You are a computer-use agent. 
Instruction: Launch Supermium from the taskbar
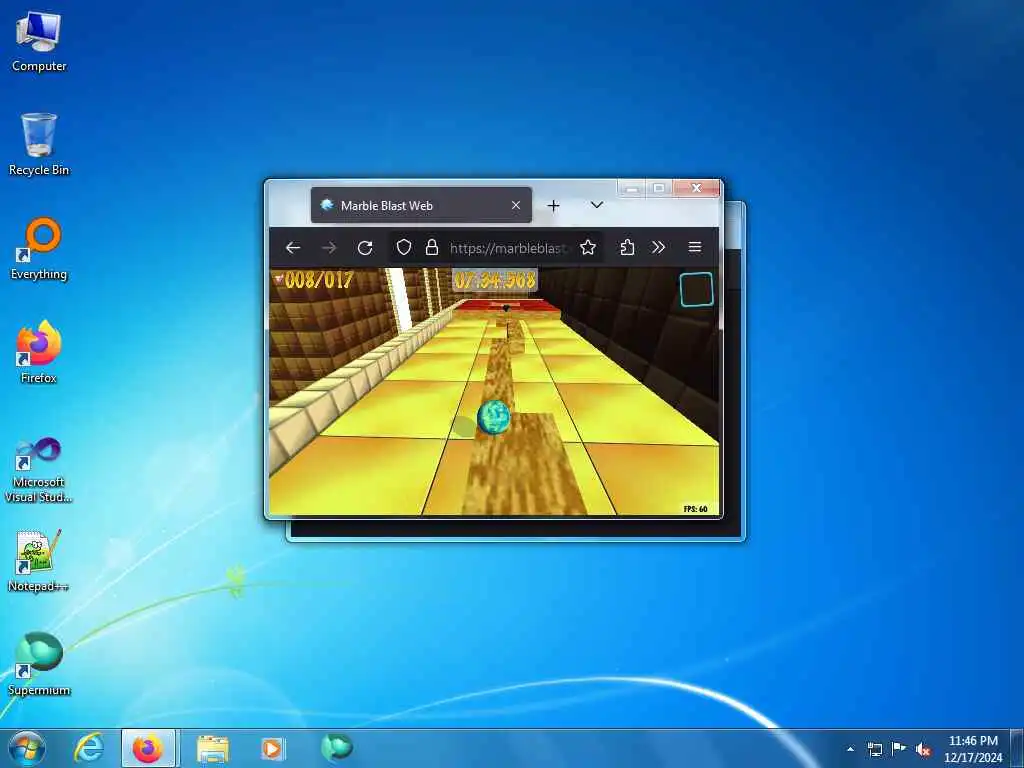pos(337,747)
